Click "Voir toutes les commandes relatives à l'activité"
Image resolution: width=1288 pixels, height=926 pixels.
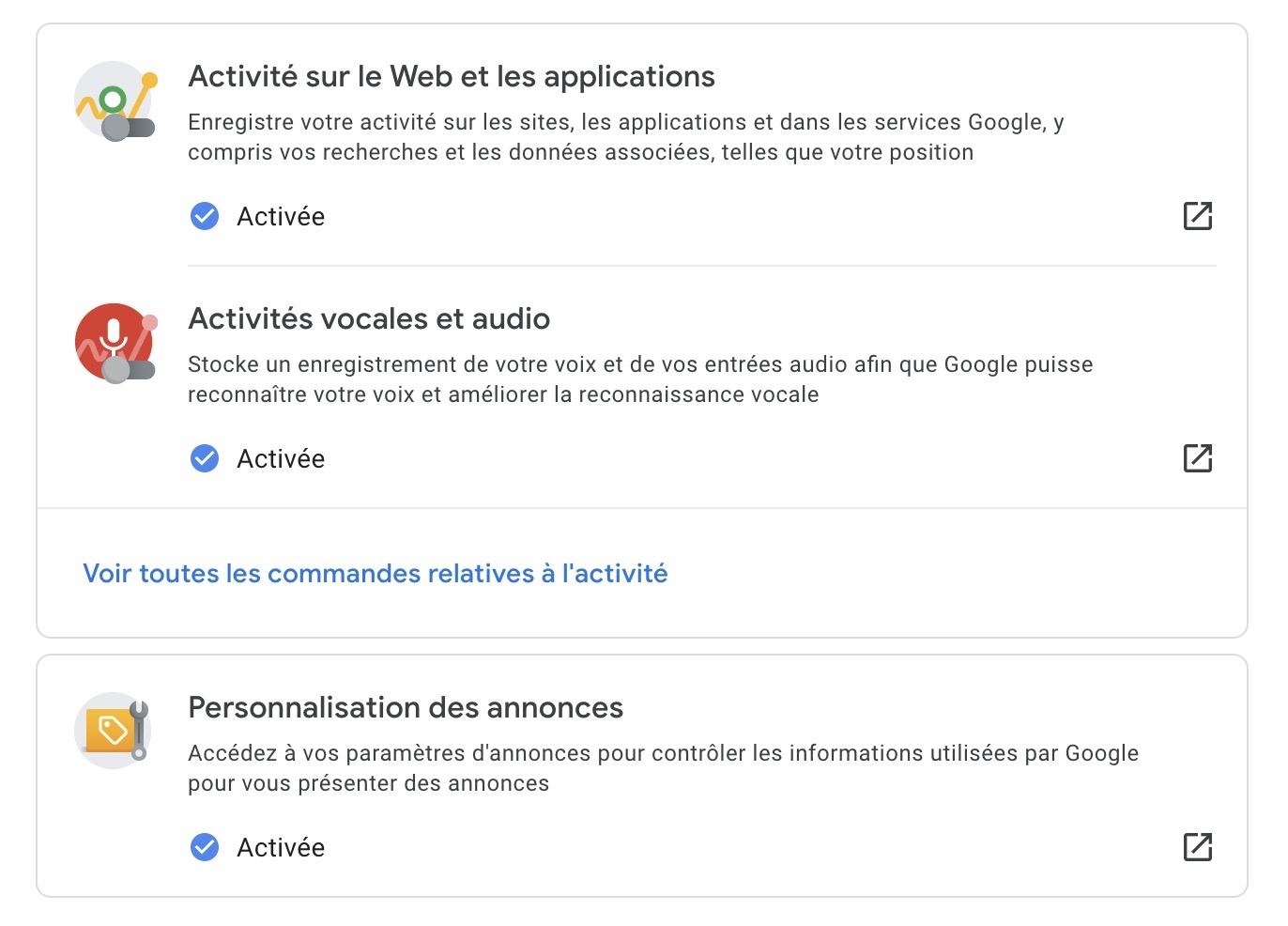[x=376, y=574]
